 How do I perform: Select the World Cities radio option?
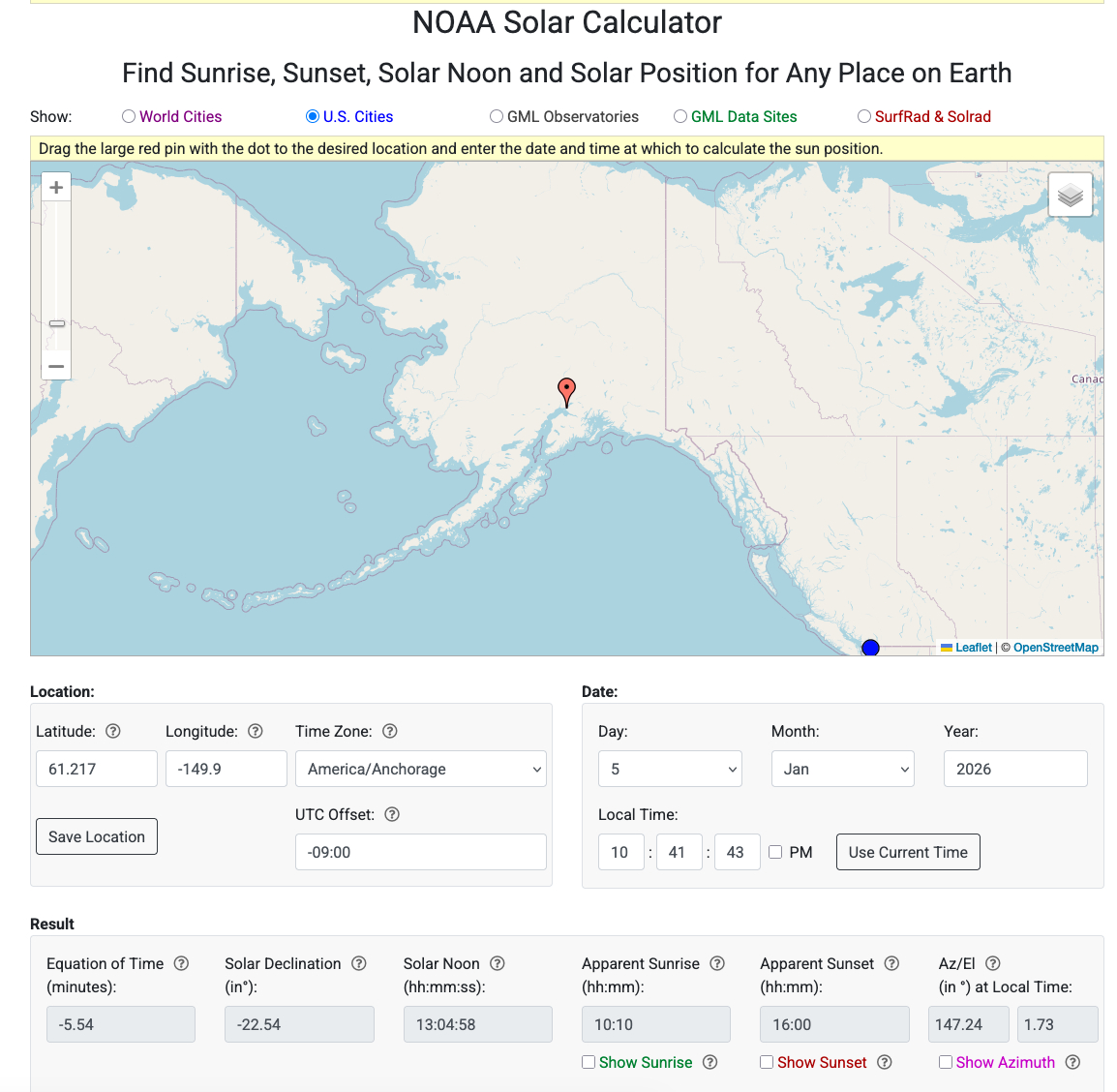129,116
